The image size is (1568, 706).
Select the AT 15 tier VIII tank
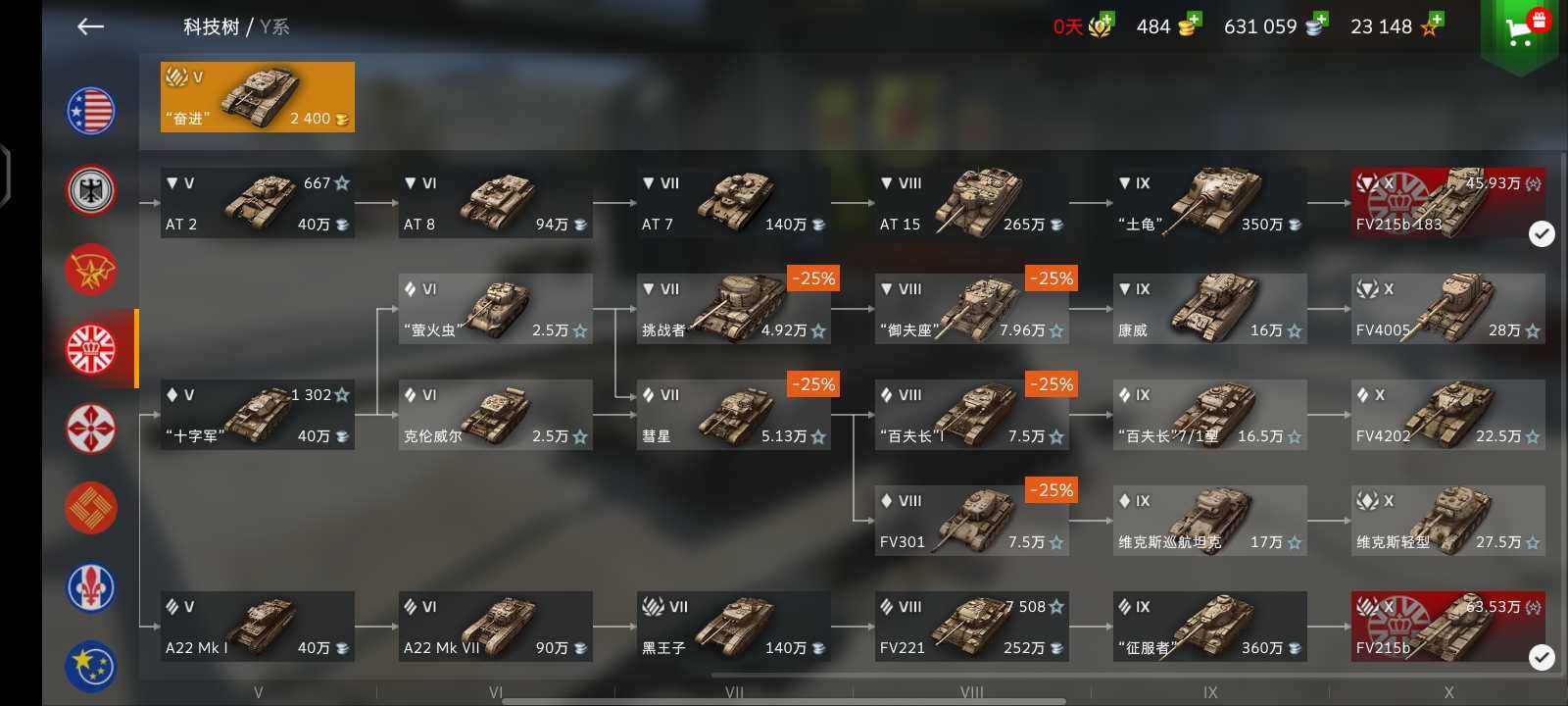972,203
